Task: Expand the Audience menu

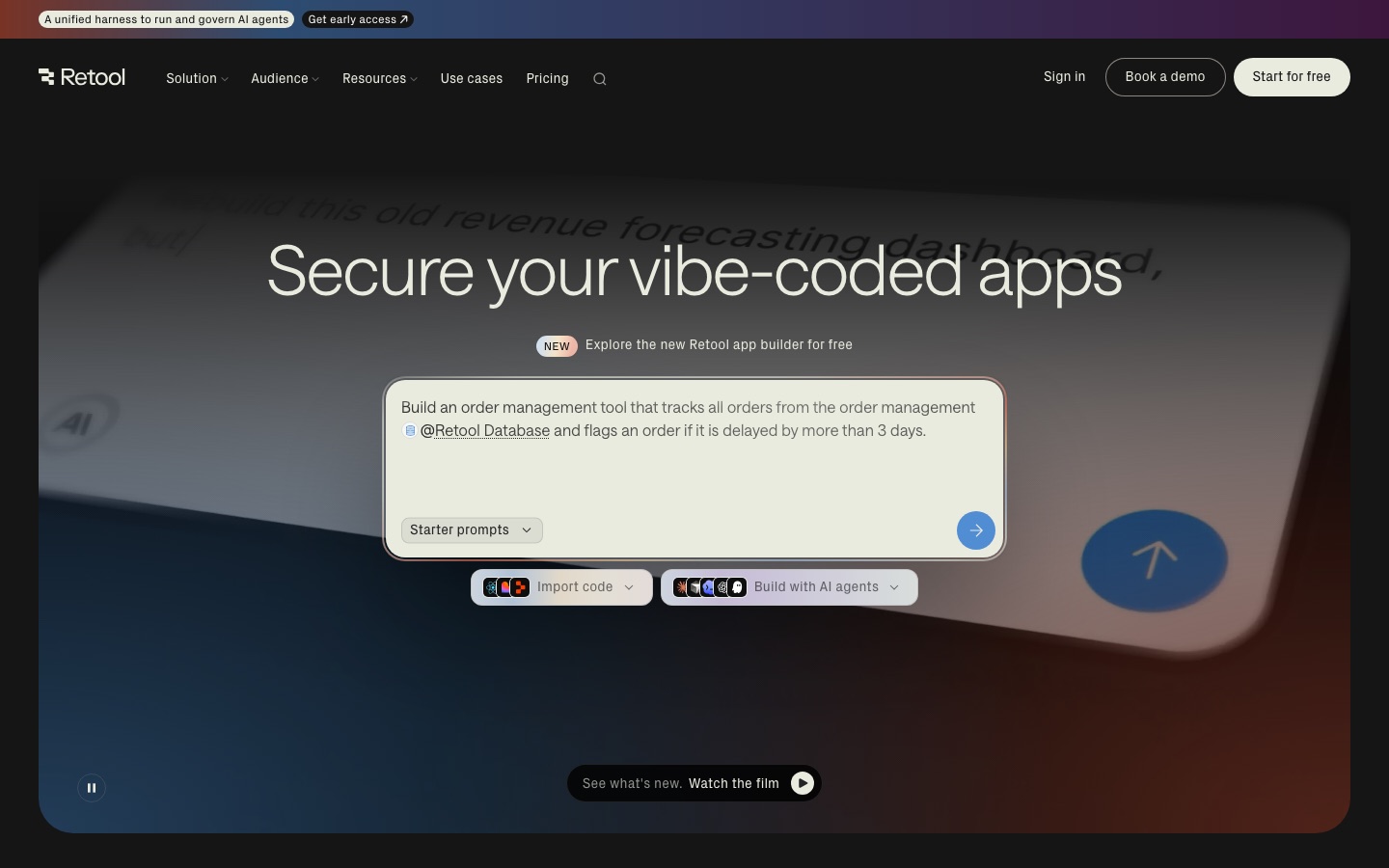Action: [285, 79]
